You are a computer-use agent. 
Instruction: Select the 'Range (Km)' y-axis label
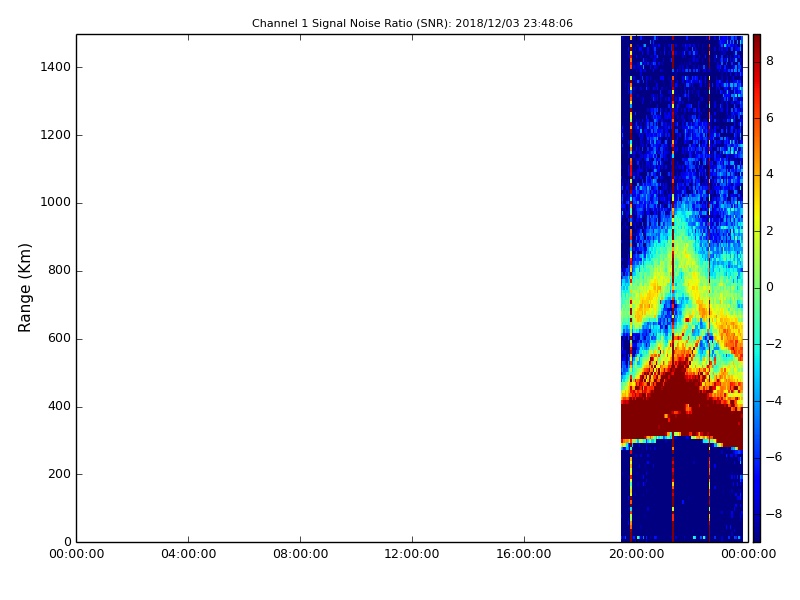pos(24,288)
